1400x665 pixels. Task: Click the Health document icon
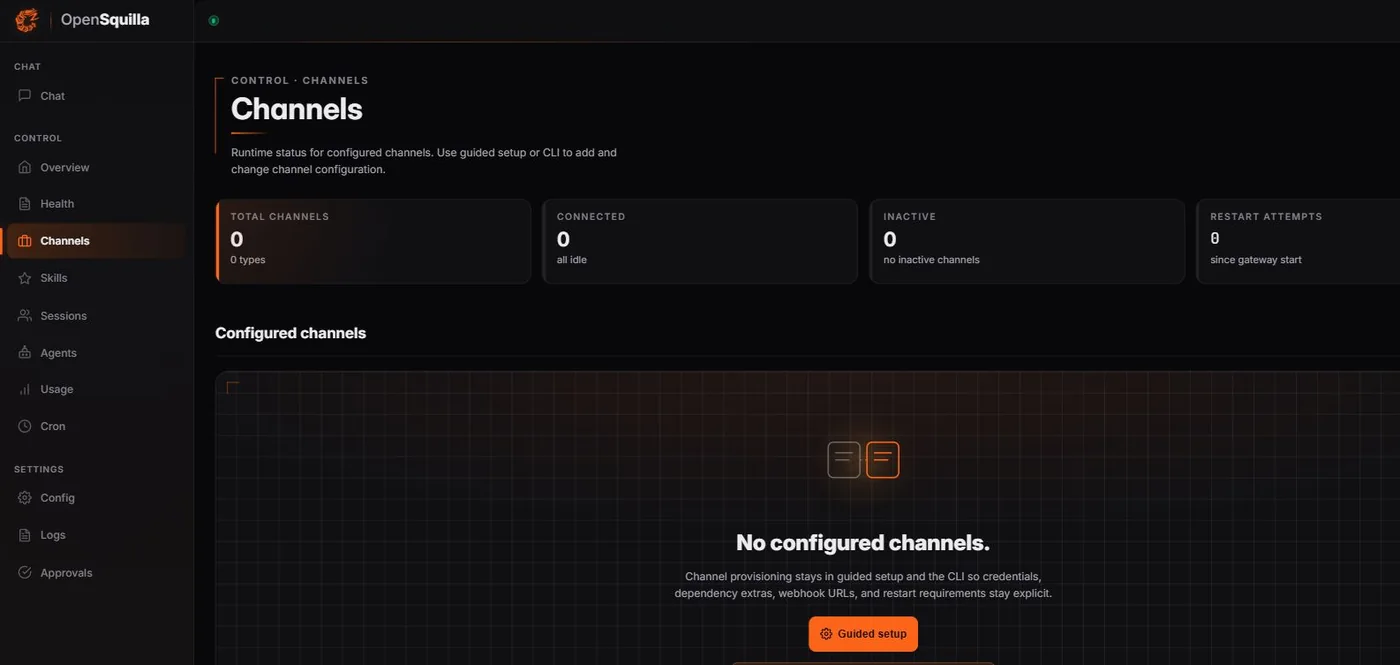pos(25,204)
